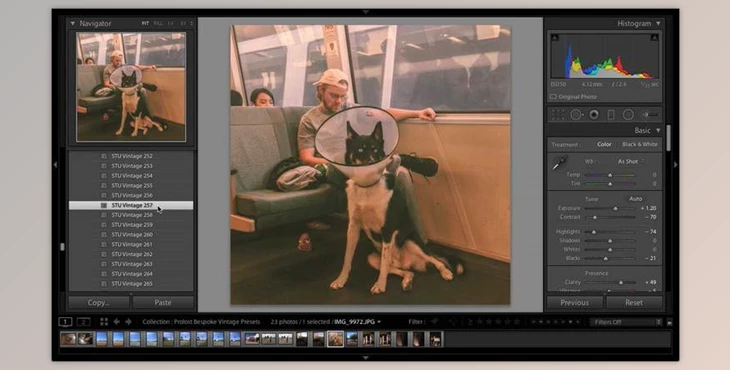Click the right panel vertical scrollbar
Image resolution: width=730 pixels, height=370 pixels.
669,138
